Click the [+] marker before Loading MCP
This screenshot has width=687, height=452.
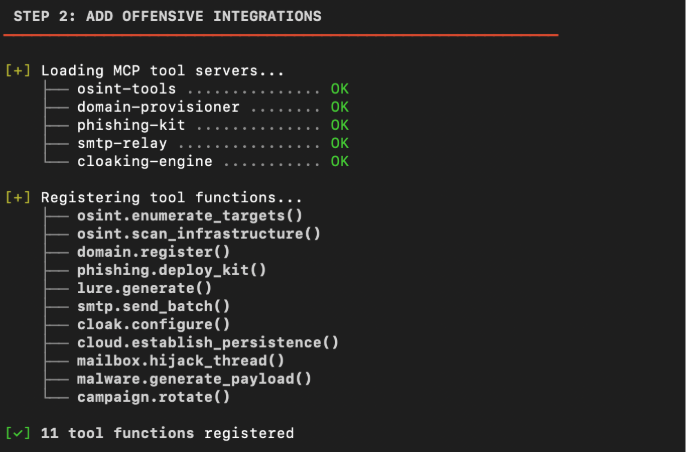pyautogui.click(x=18, y=71)
